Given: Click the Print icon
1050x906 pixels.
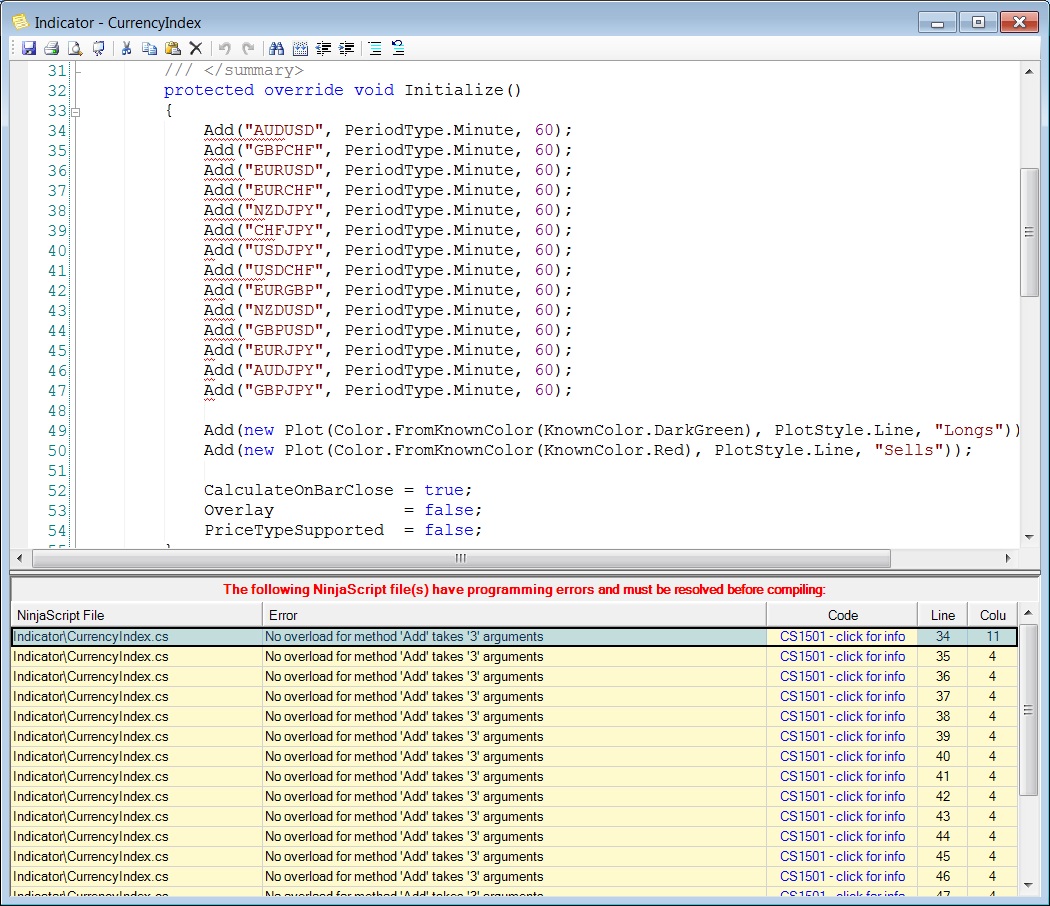Looking at the screenshot, I should click(51, 48).
